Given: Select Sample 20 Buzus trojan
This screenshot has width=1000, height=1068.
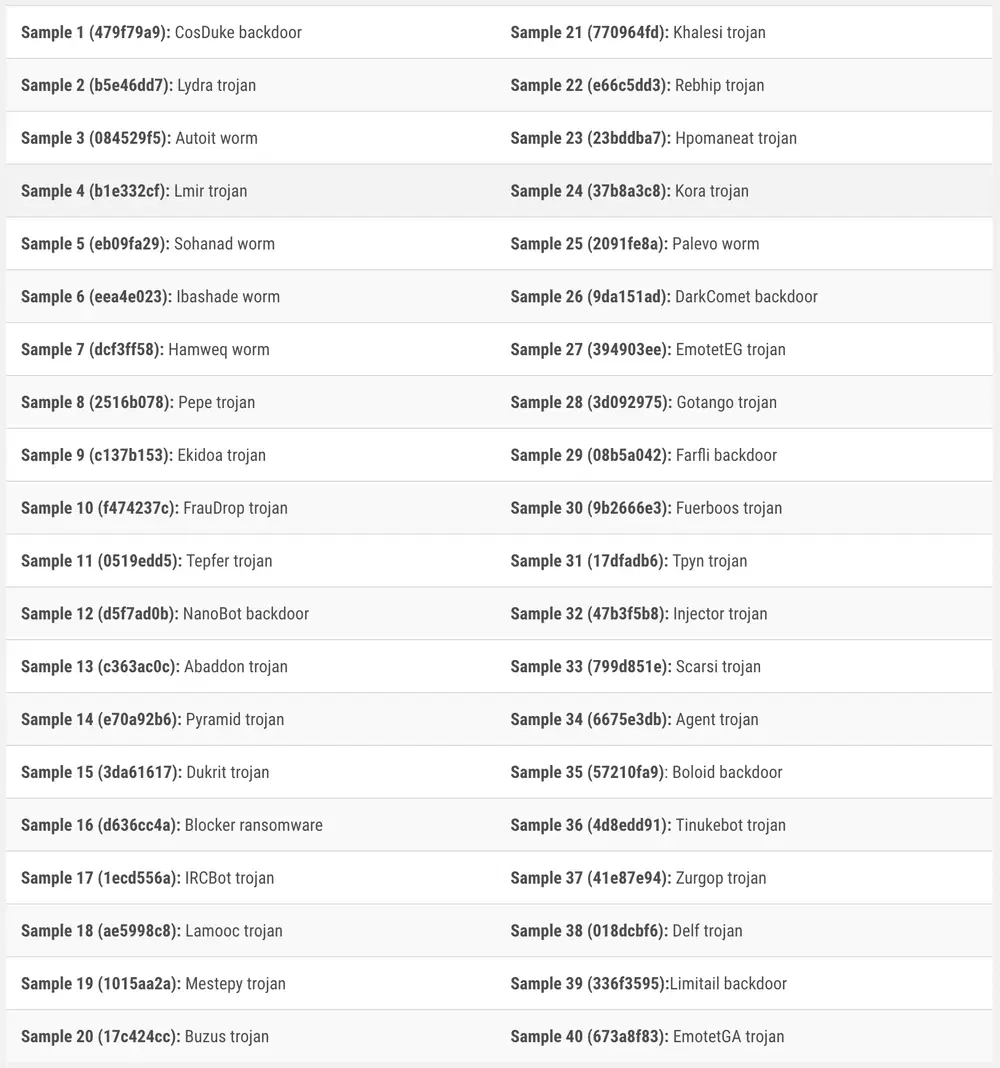Looking at the screenshot, I should pos(145,1037).
